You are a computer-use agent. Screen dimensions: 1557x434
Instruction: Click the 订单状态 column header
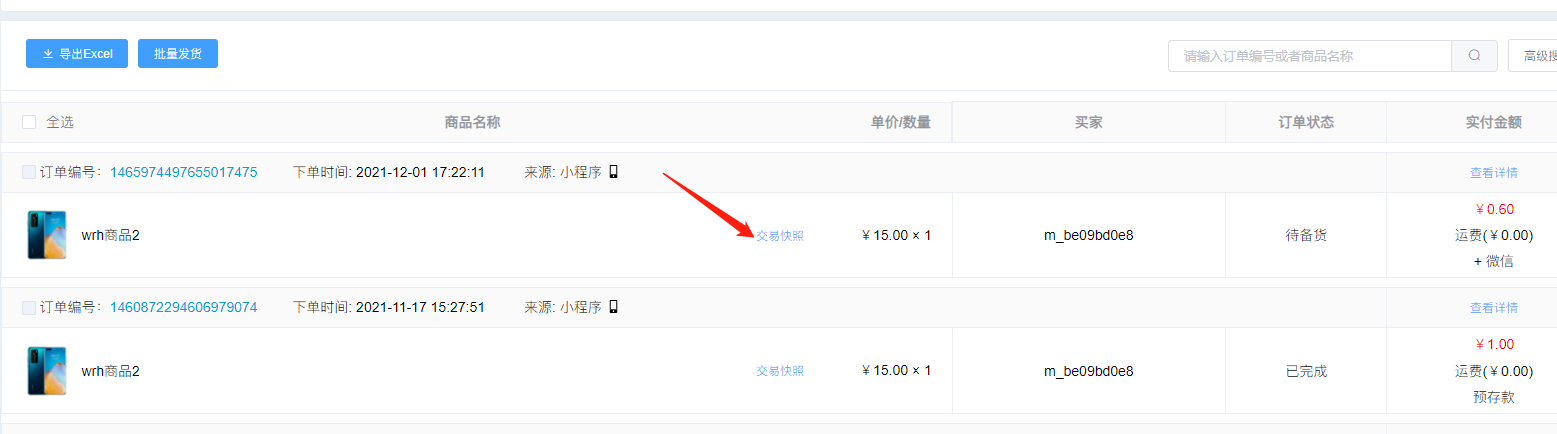1306,122
